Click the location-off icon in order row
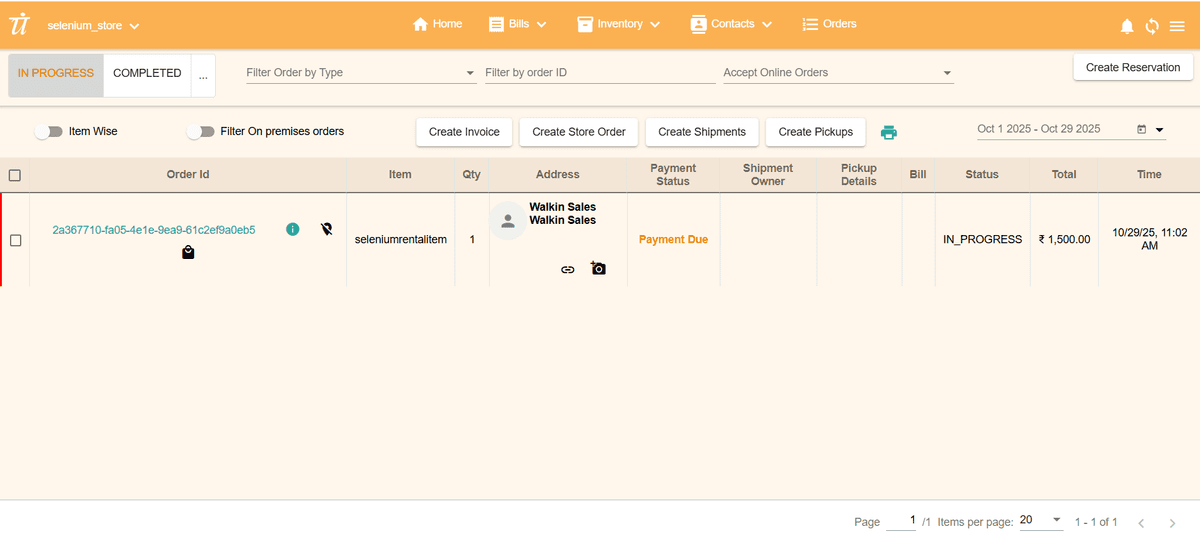 (327, 229)
